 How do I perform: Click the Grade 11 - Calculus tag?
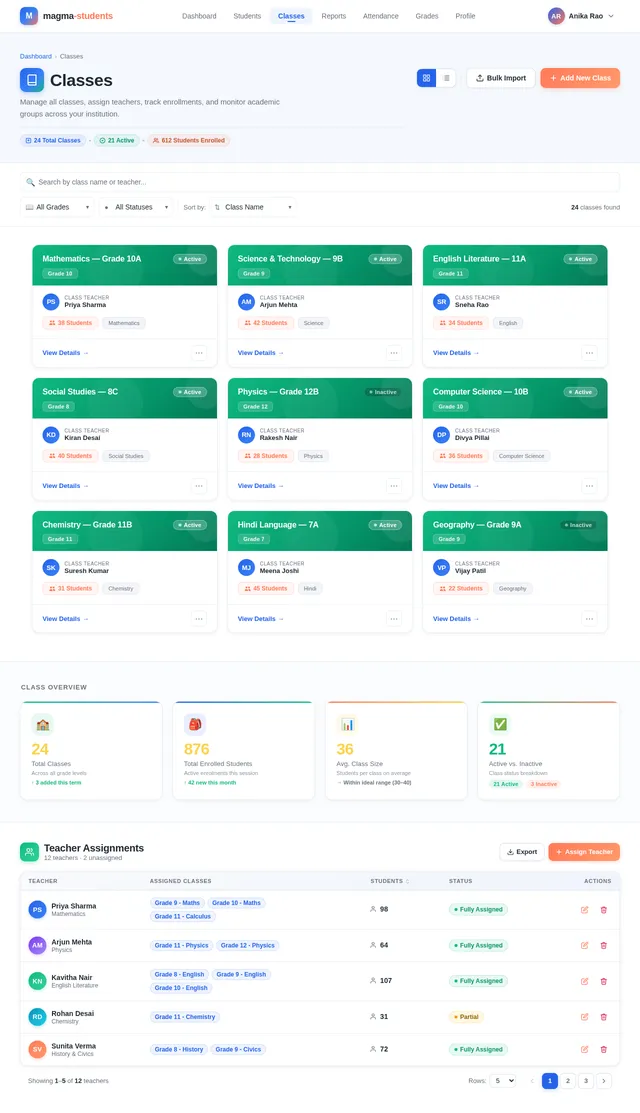(183, 916)
